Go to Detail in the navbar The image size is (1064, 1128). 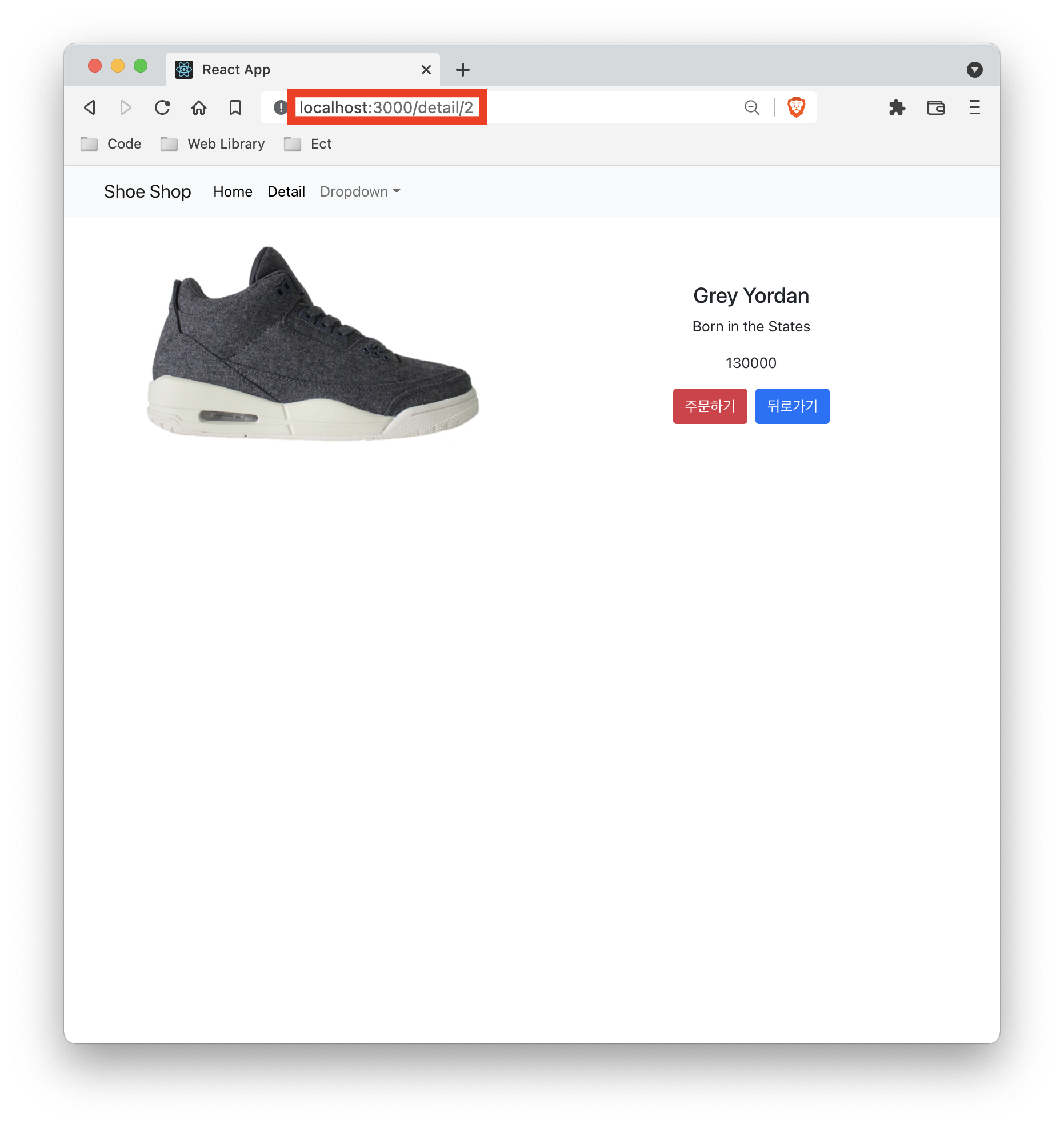click(286, 191)
